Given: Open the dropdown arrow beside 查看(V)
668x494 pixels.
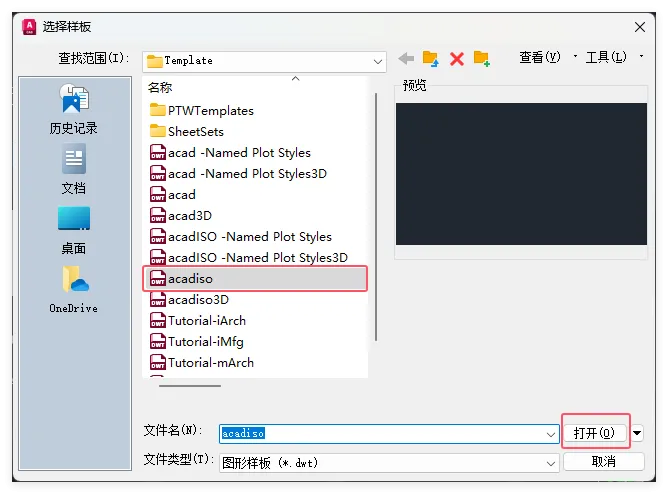Looking at the screenshot, I should (x=576, y=56).
